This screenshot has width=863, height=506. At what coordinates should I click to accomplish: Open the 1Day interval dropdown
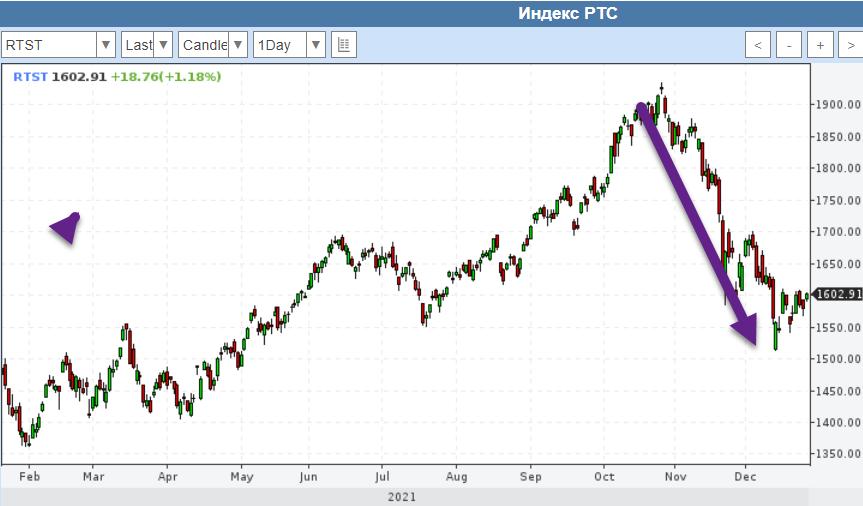289,45
